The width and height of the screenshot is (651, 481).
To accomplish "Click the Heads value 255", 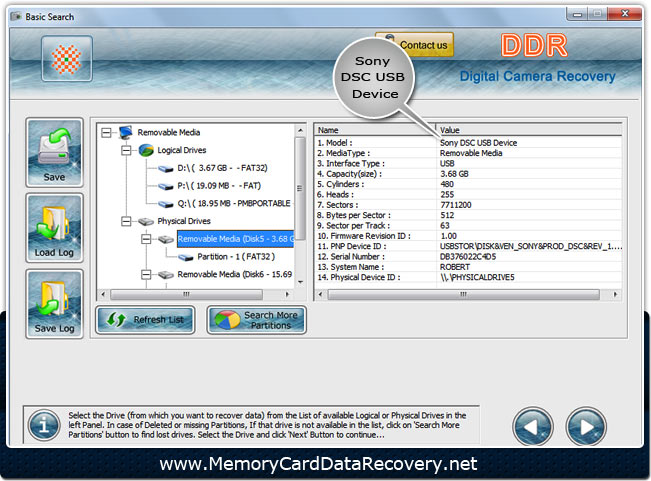I will click(447, 195).
